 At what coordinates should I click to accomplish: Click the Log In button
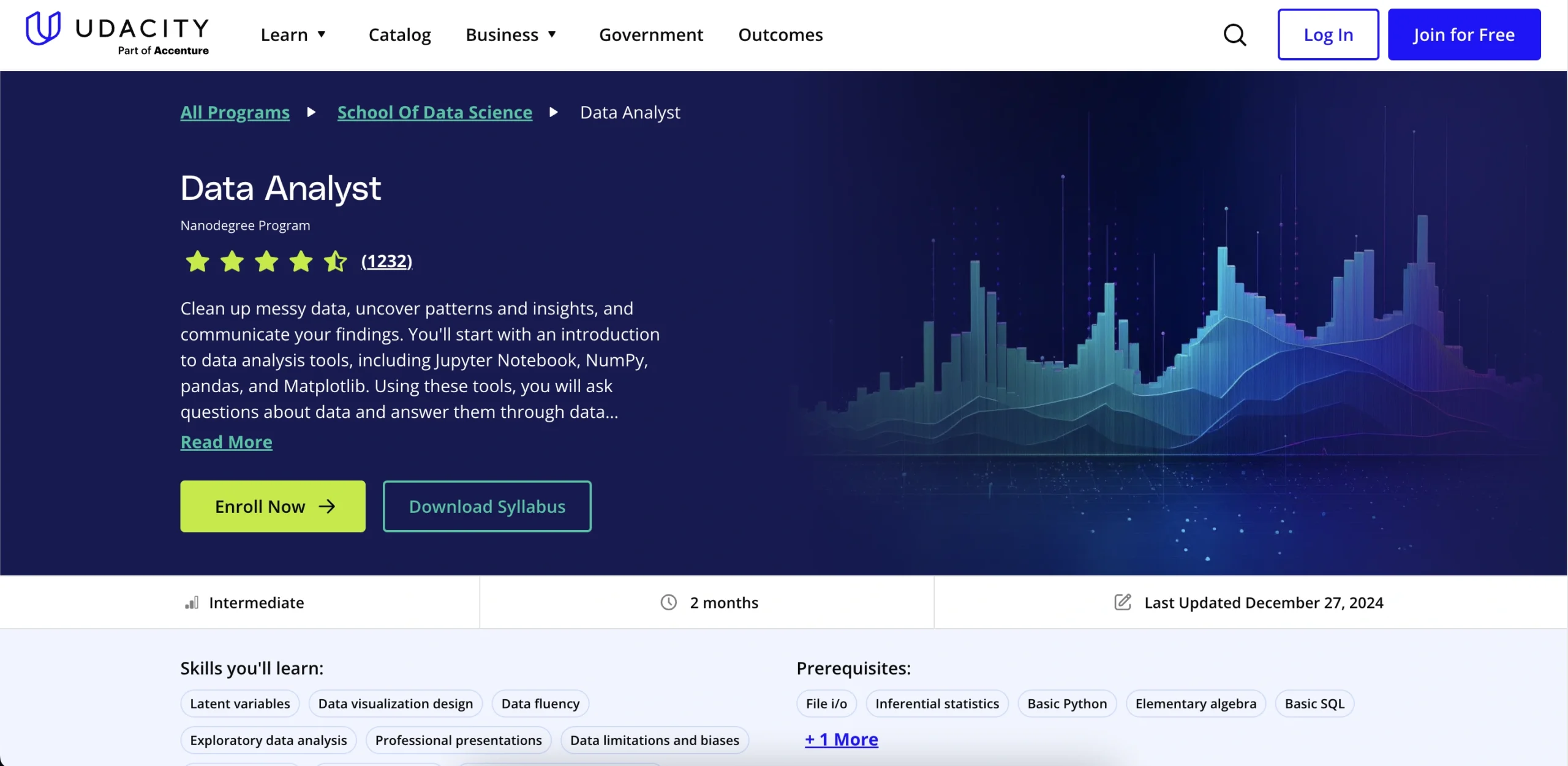1328,34
